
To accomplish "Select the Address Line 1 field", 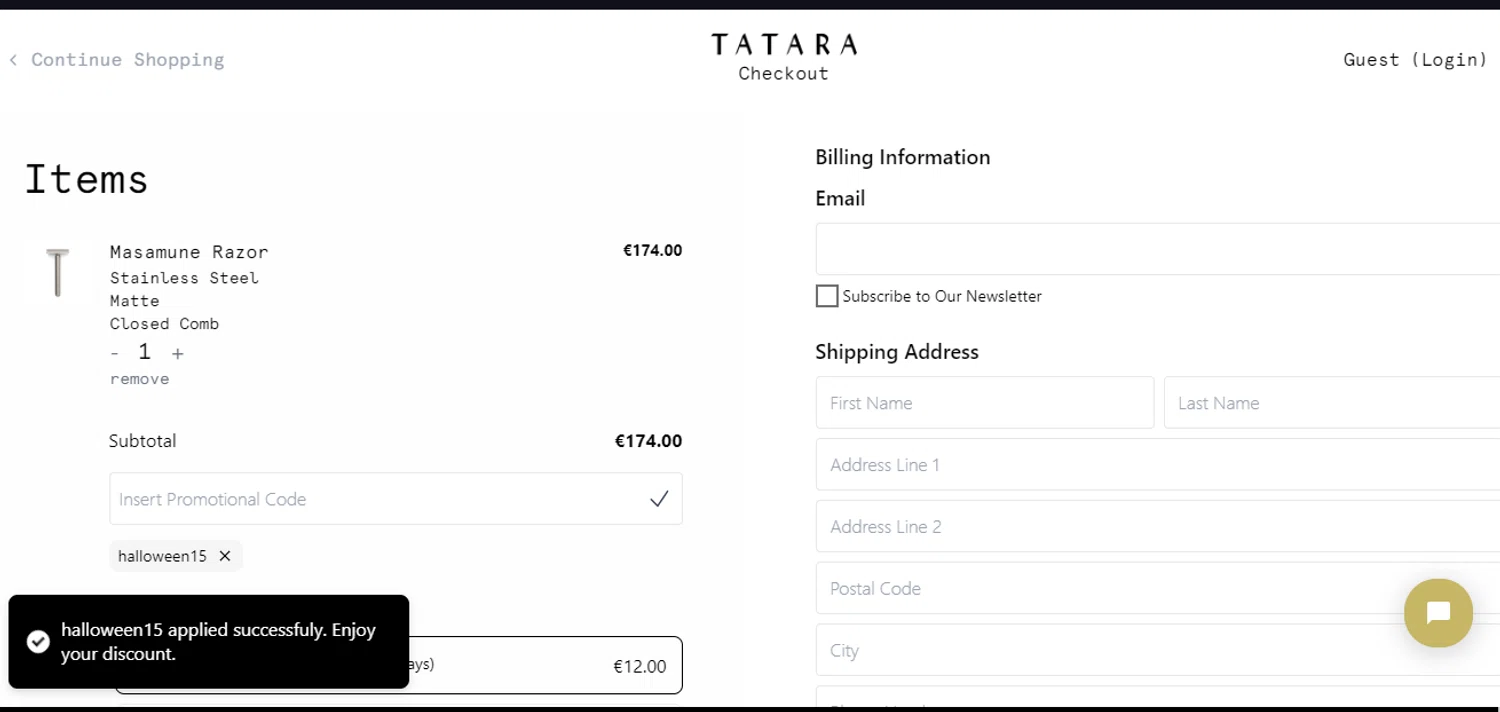I will coord(1158,465).
